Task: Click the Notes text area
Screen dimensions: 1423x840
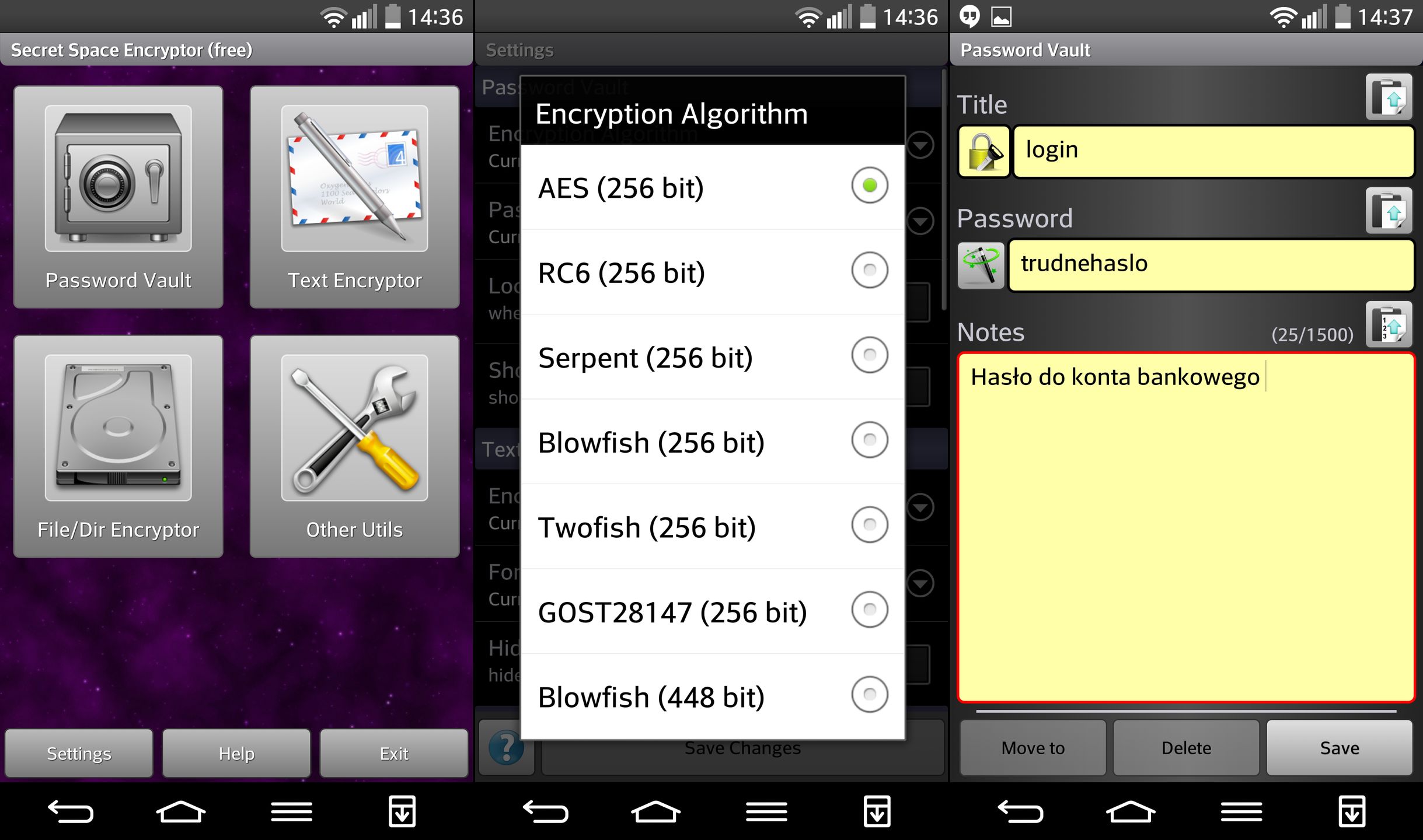Action: tap(1186, 527)
